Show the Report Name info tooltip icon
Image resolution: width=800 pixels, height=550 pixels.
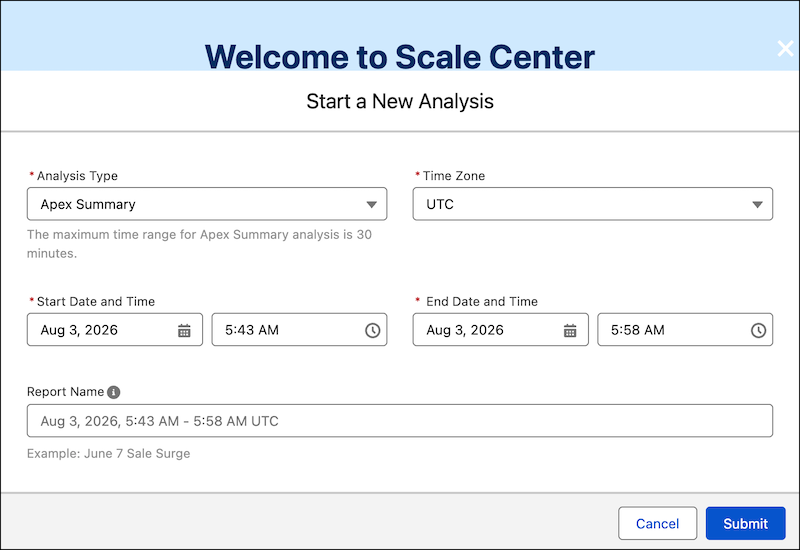click(x=114, y=392)
